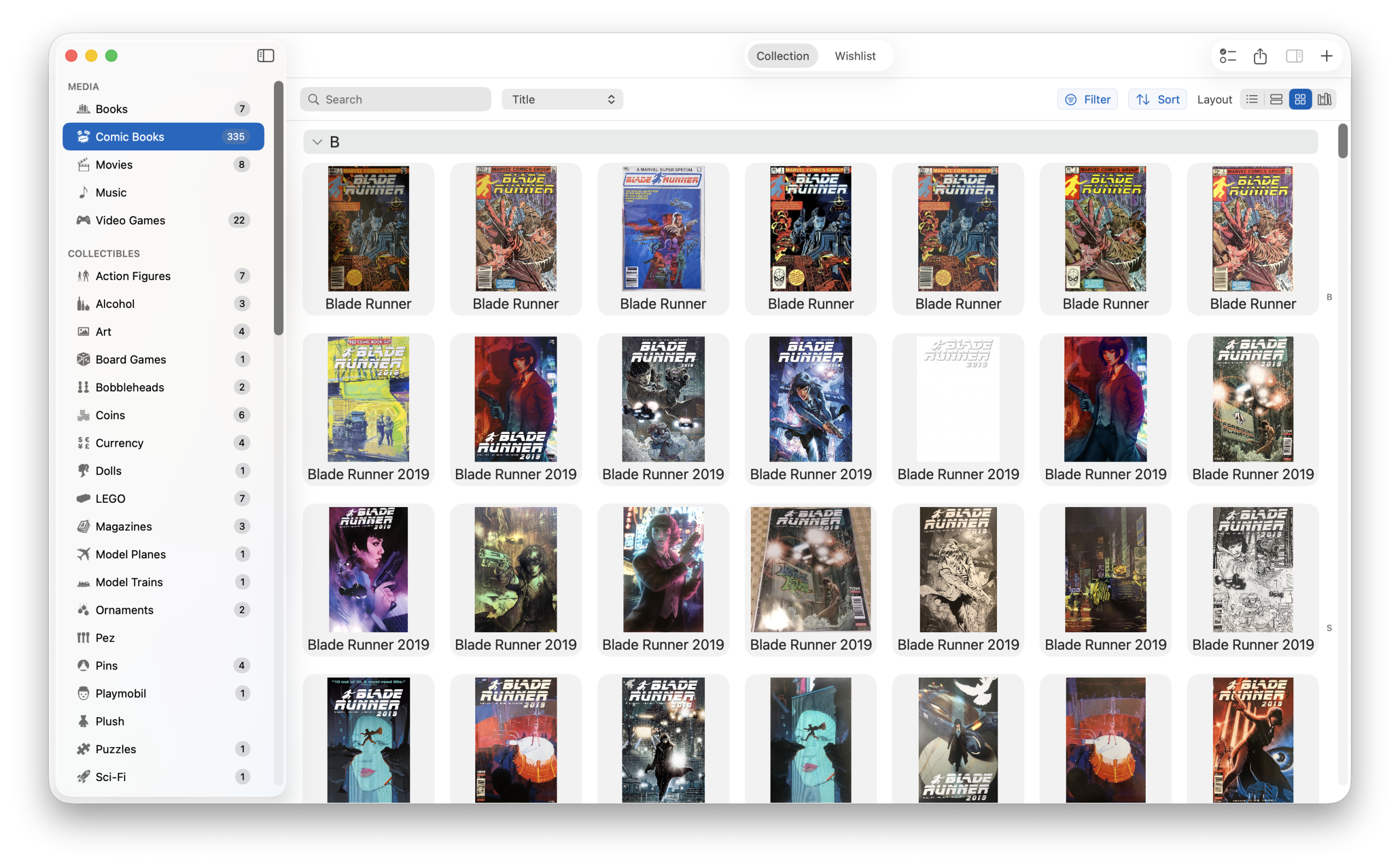Image resolution: width=1400 pixels, height=868 pixels.
Task: Switch to horizontal rows layout
Action: [x=1276, y=99]
